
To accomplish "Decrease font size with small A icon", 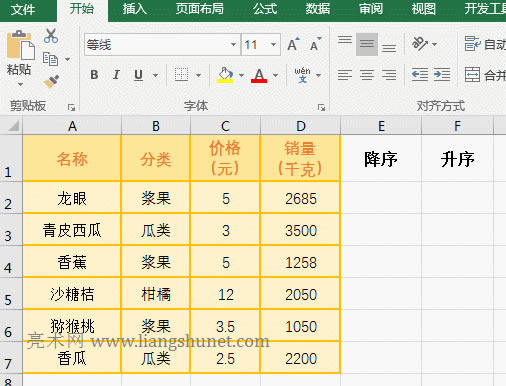I will point(315,44).
